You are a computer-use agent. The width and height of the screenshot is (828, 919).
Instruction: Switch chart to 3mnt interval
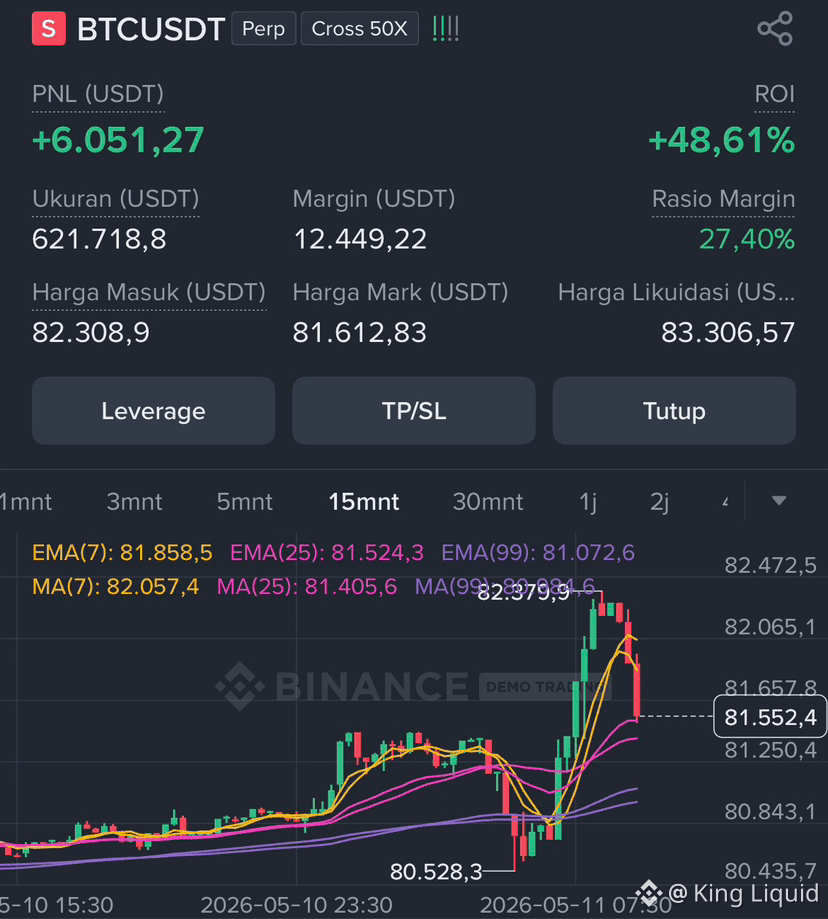(134, 502)
